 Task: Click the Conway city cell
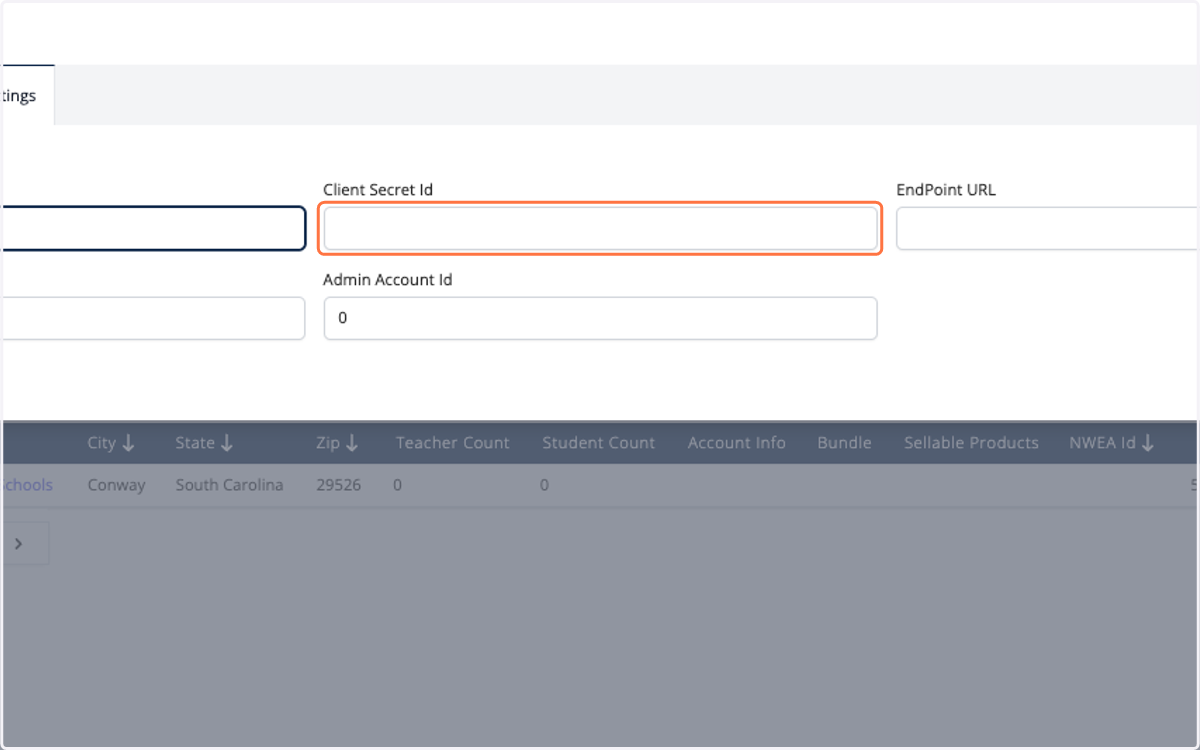(116, 485)
